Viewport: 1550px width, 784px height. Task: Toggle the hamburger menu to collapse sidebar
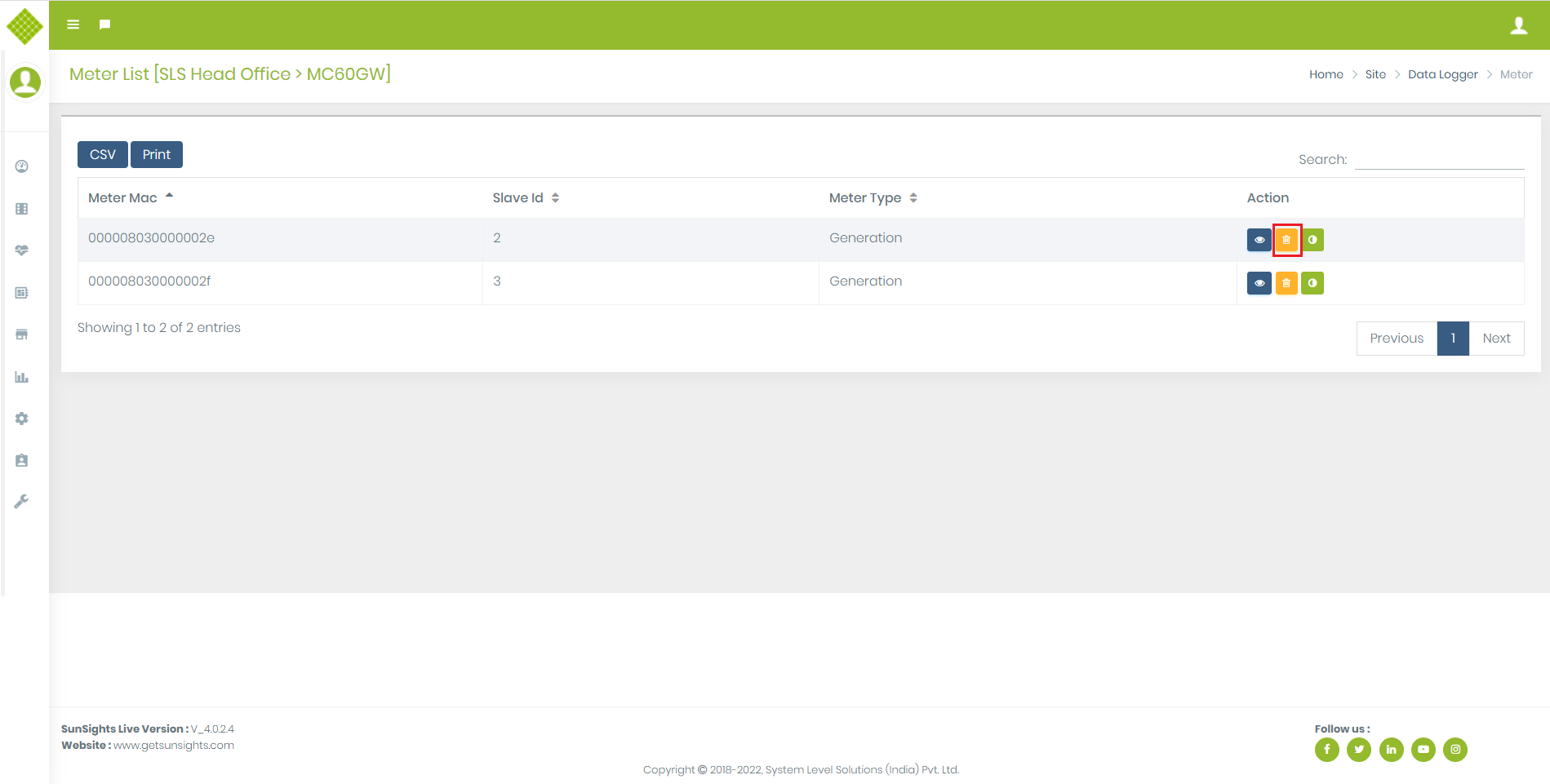click(73, 24)
